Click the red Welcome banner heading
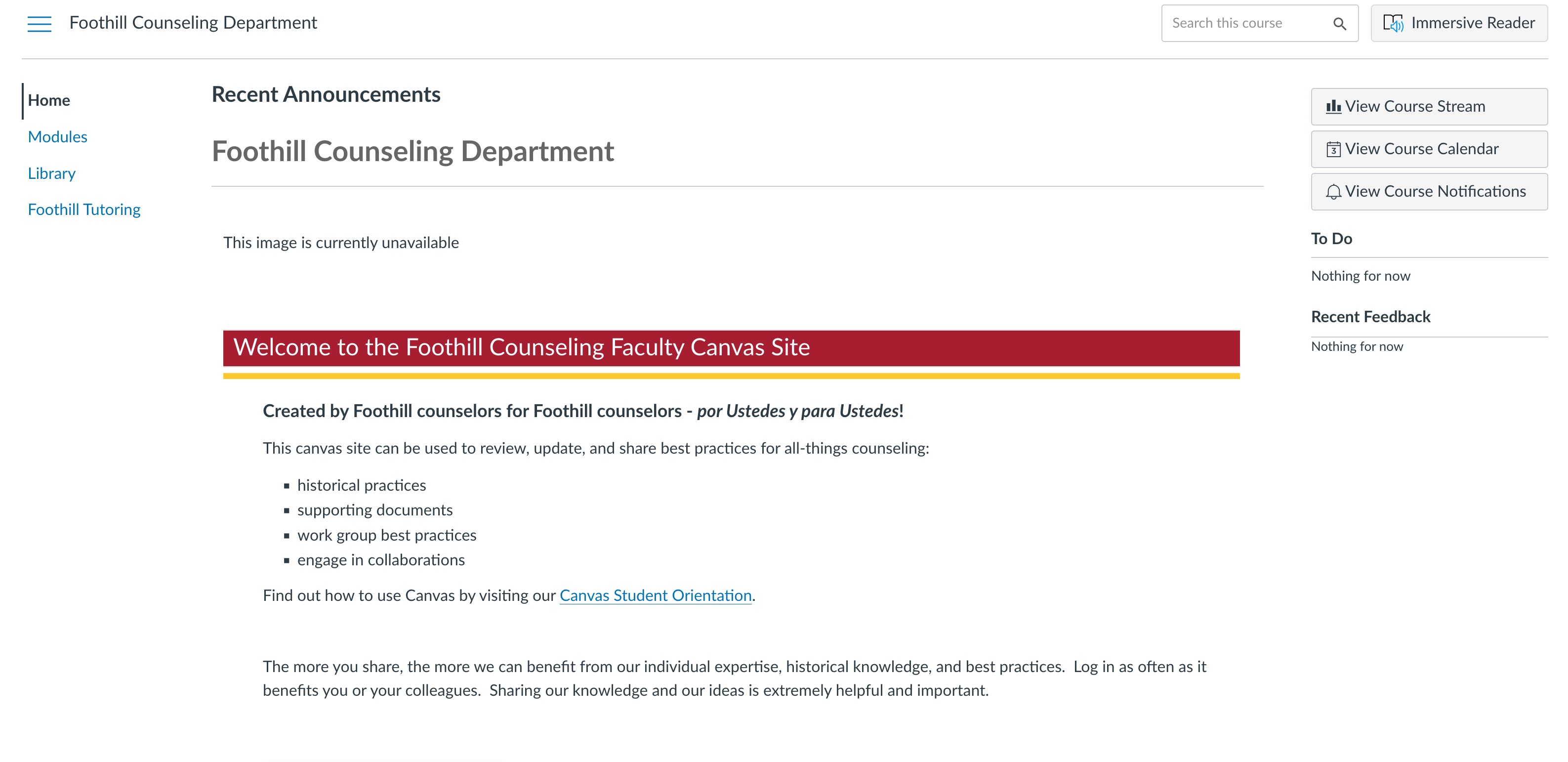 pos(522,347)
